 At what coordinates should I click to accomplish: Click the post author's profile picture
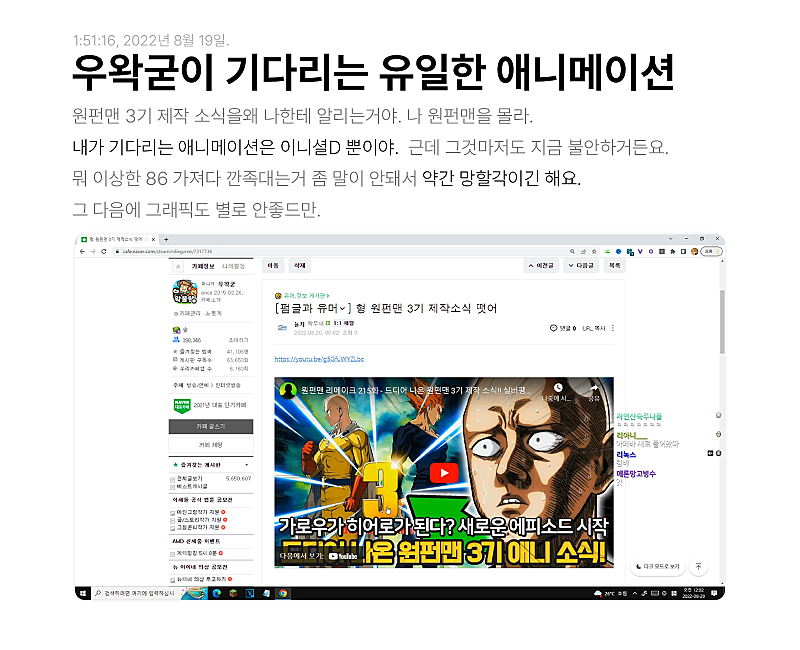pyautogui.click(x=282, y=328)
